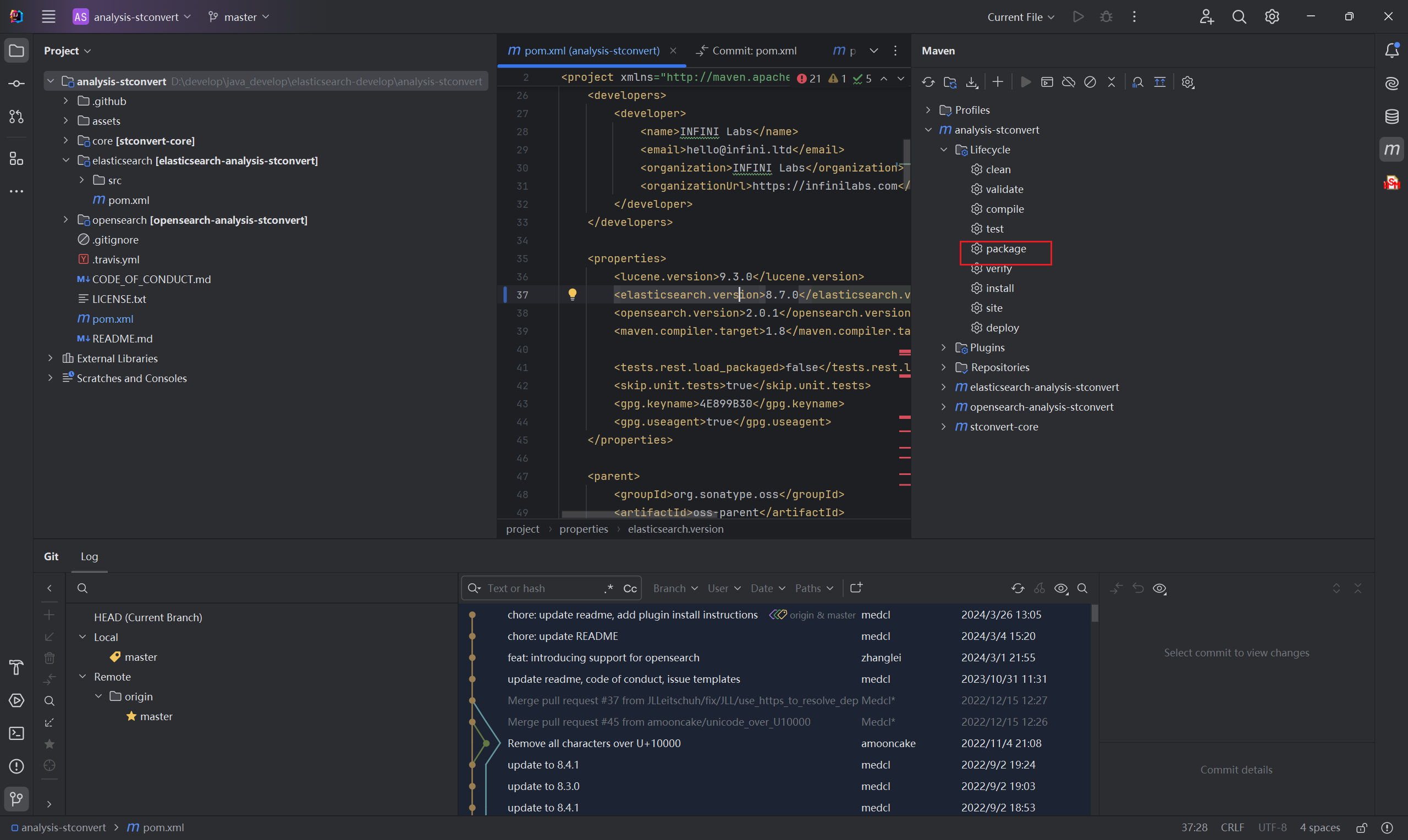Image resolution: width=1408 pixels, height=840 pixels.
Task: Click Execute Maven Goal icon
Action: [1047, 82]
